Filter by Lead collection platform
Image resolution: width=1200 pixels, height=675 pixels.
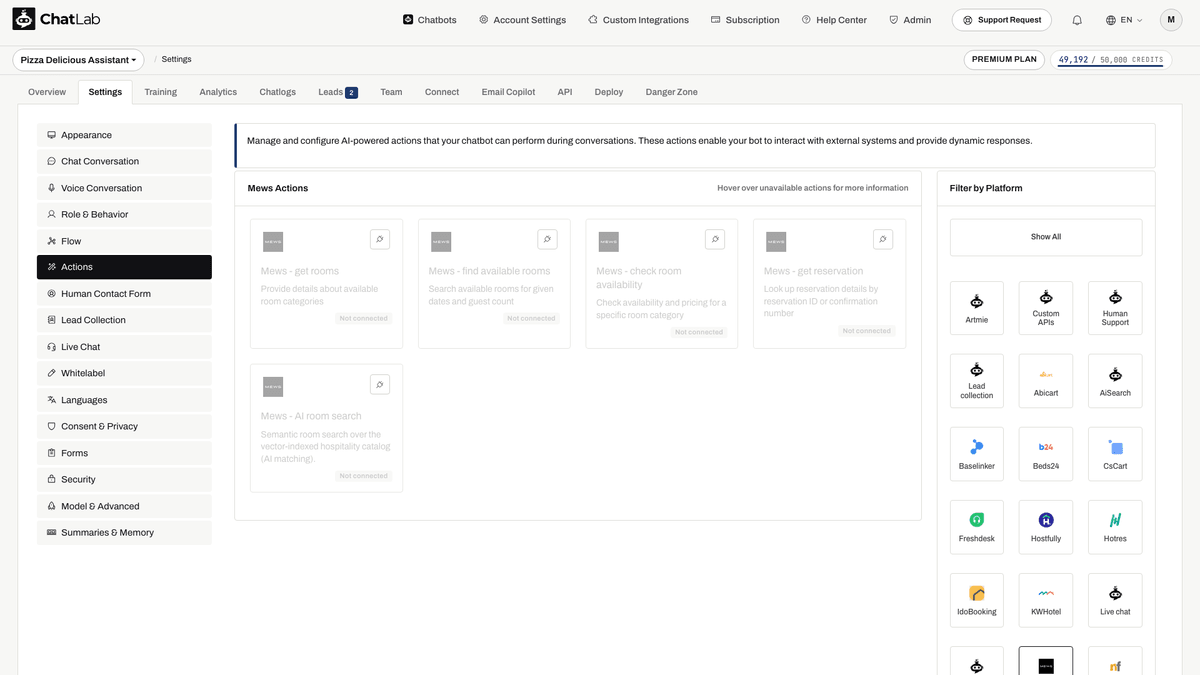tap(977, 381)
